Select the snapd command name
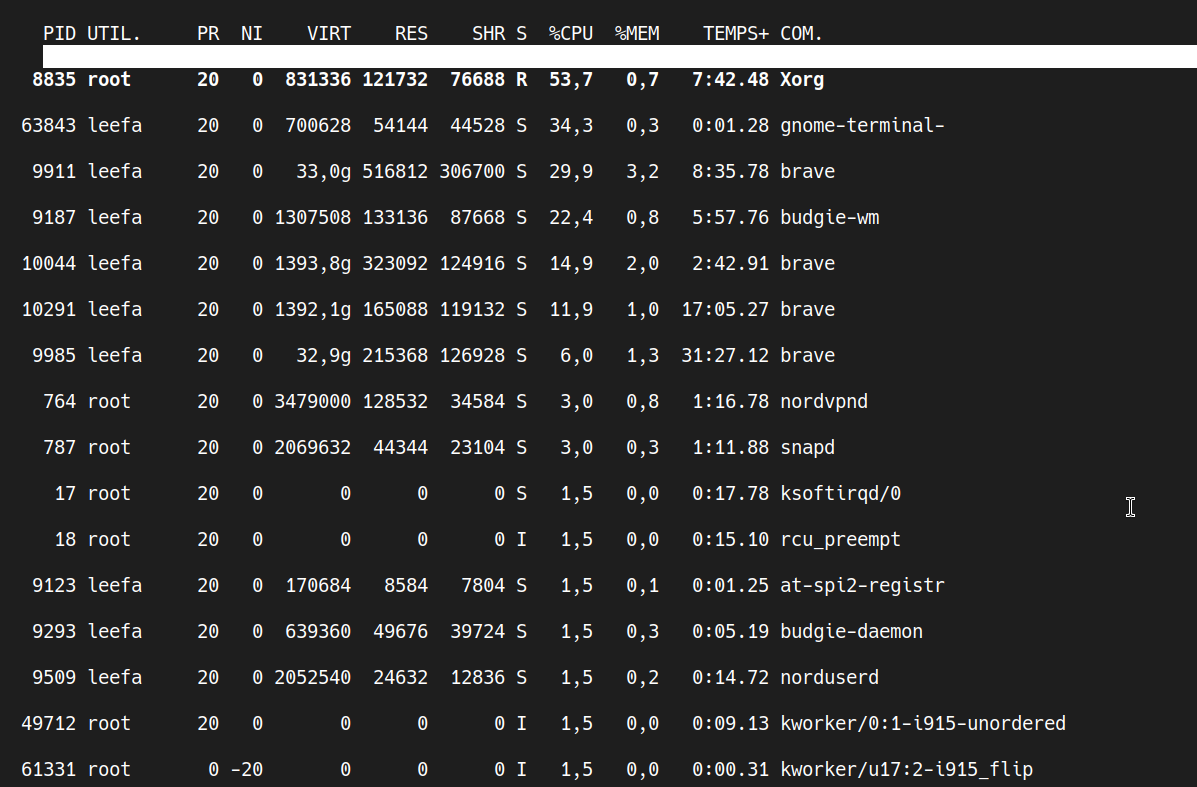Viewport: 1197px width, 787px height. point(807,447)
